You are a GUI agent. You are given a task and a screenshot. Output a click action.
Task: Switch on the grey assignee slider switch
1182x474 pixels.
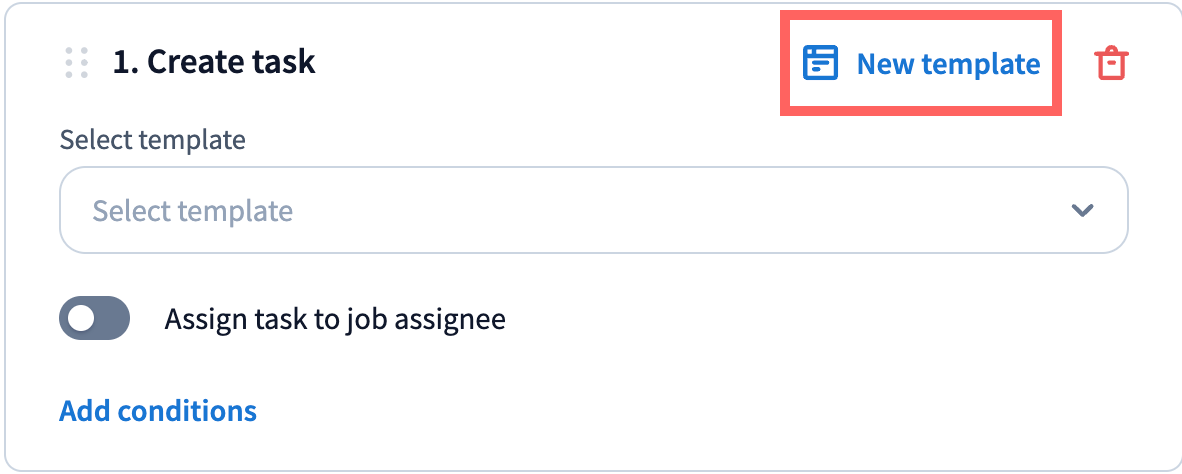coord(95,319)
